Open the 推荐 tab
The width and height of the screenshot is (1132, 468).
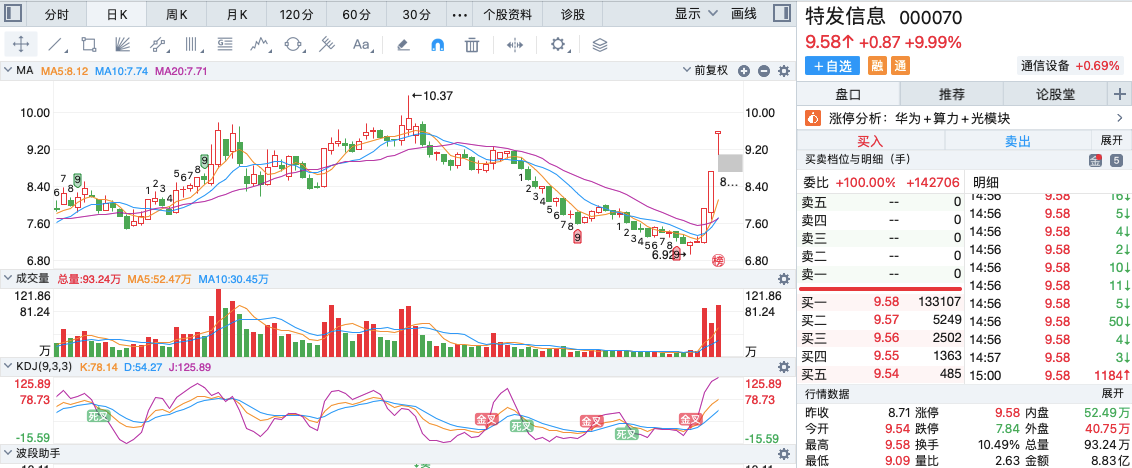952,94
